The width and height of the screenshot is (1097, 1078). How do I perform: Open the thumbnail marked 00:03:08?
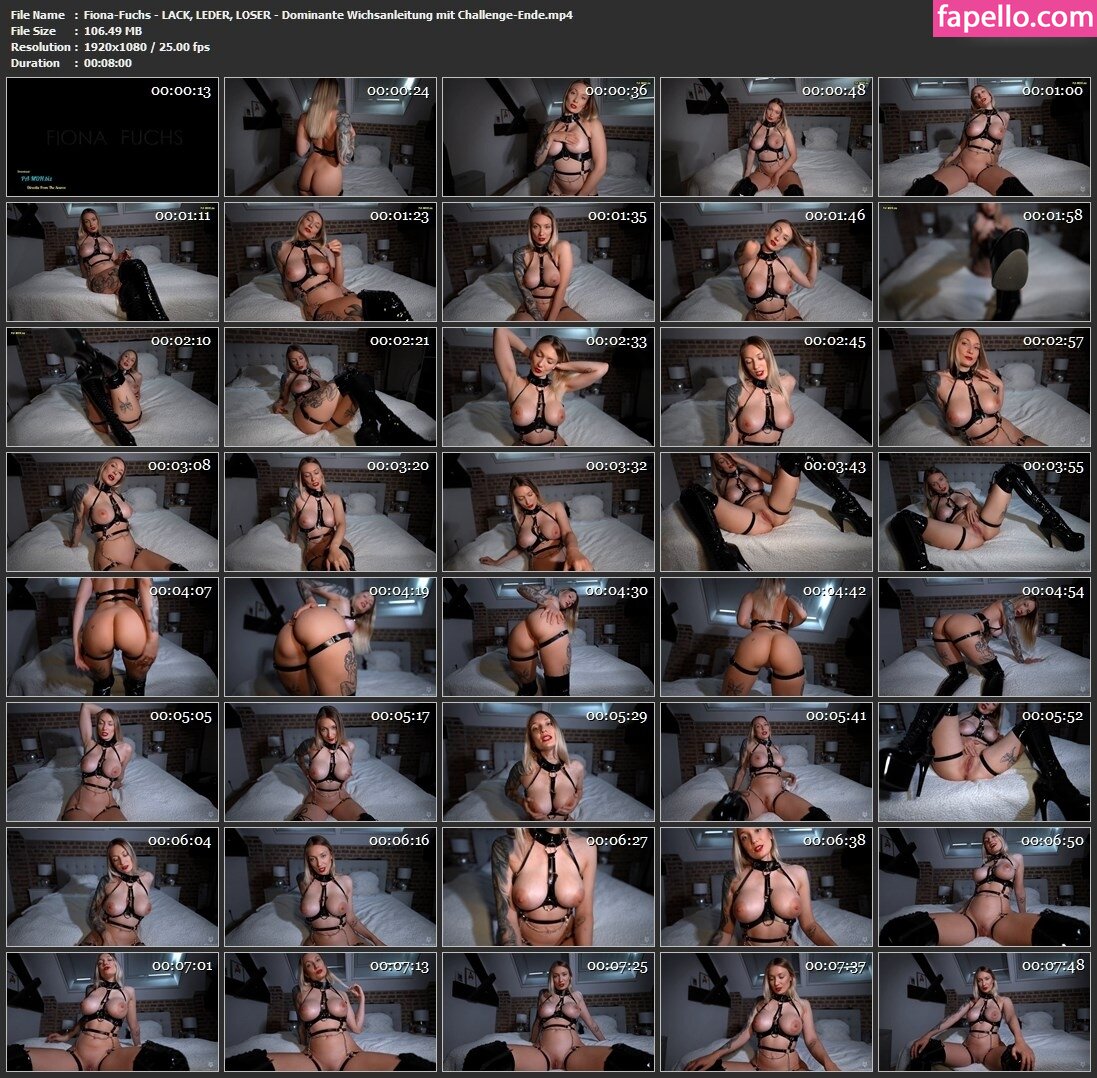pos(112,511)
